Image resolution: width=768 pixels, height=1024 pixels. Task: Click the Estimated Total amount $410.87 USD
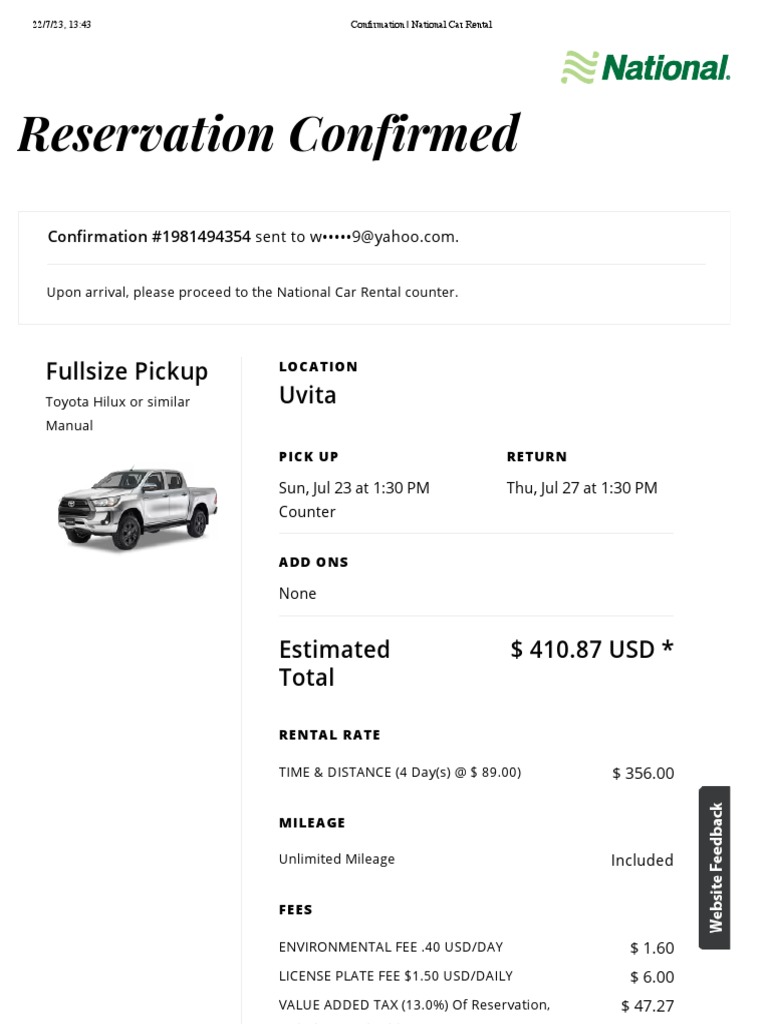[x=592, y=650]
